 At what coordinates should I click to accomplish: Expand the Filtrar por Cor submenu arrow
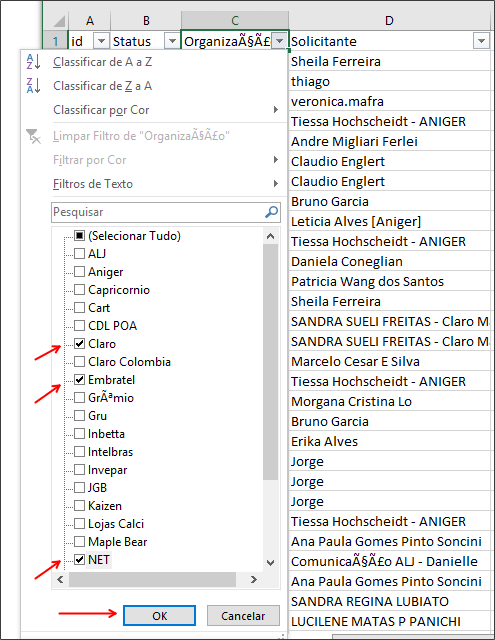pos(276,160)
